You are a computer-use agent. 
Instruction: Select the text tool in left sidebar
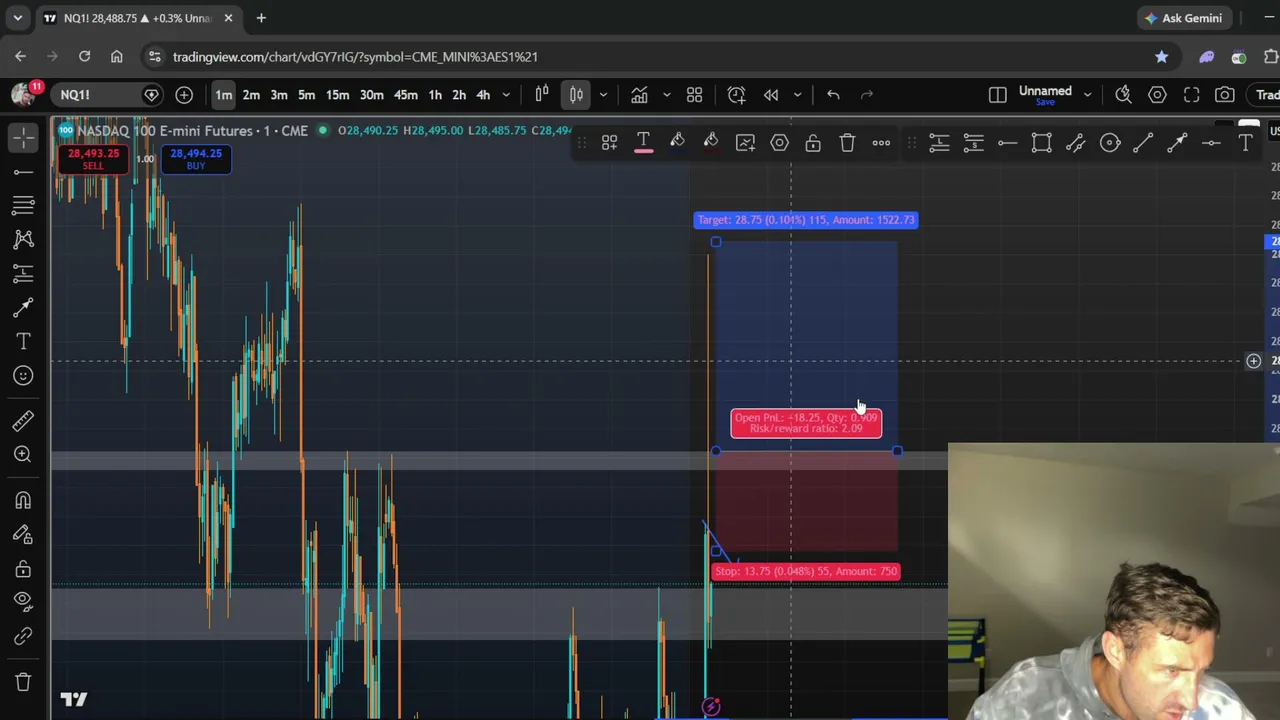23,341
